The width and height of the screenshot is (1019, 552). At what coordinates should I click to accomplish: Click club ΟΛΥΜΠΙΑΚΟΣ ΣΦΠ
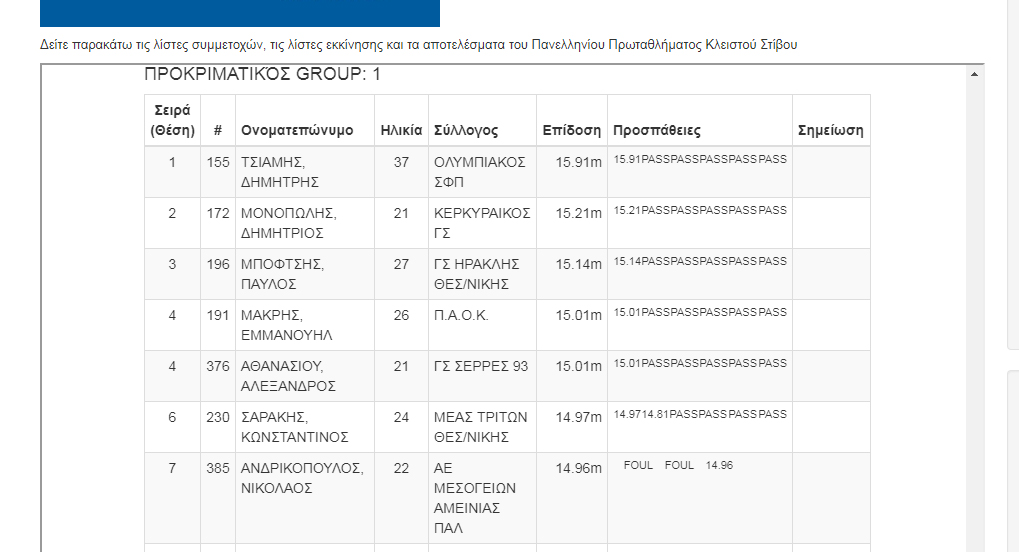480,172
